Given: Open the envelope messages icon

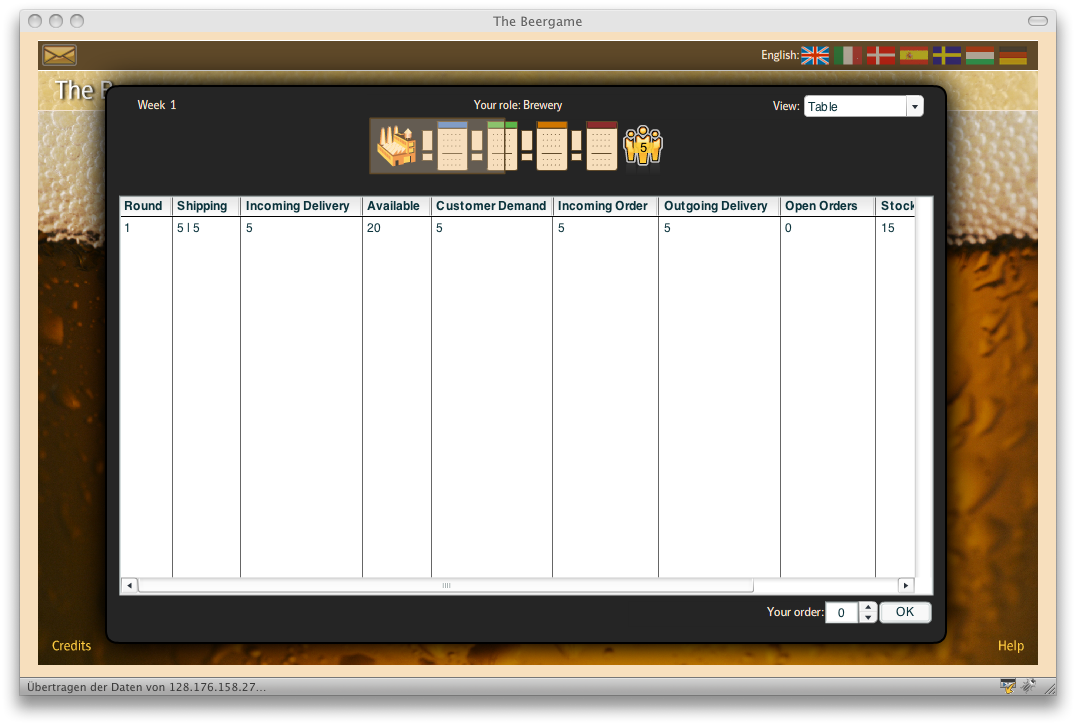Looking at the screenshot, I should [x=59, y=55].
